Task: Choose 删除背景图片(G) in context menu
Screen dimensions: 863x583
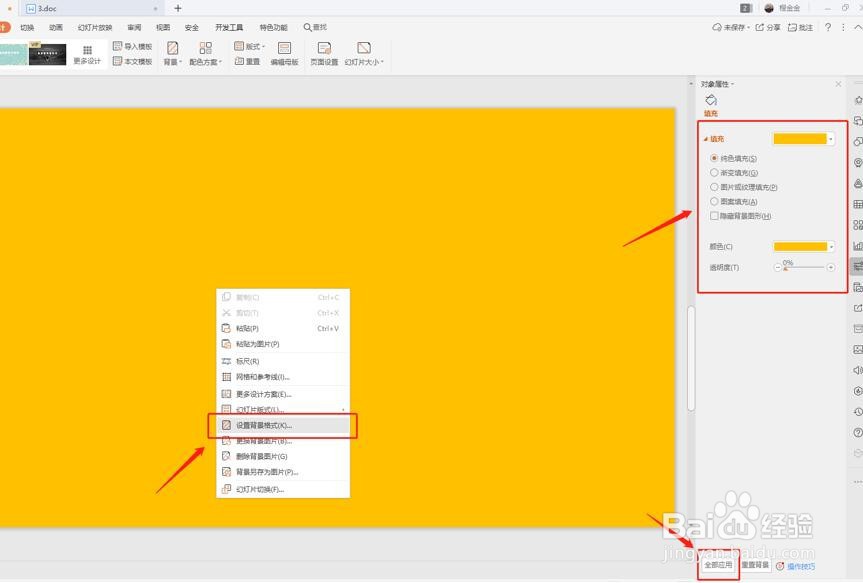Action: click(283, 456)
